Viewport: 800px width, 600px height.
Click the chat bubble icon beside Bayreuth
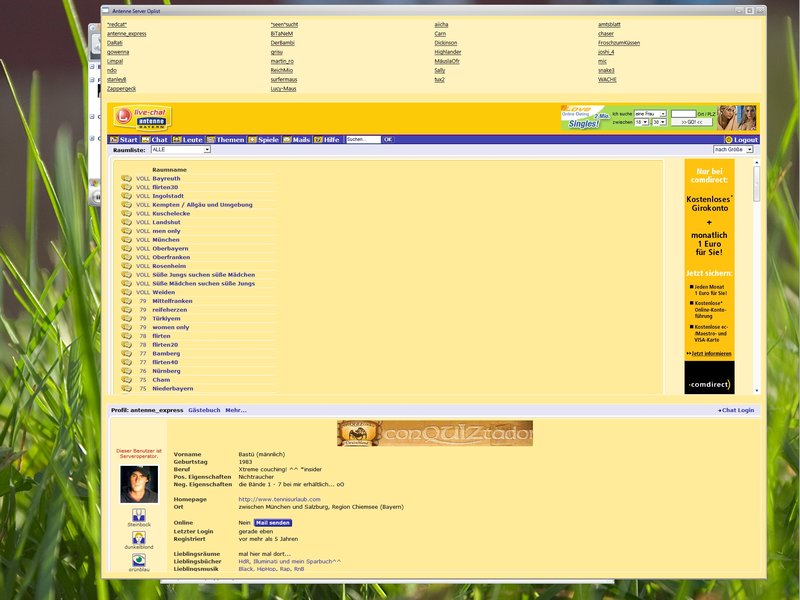tap(126, 178)
